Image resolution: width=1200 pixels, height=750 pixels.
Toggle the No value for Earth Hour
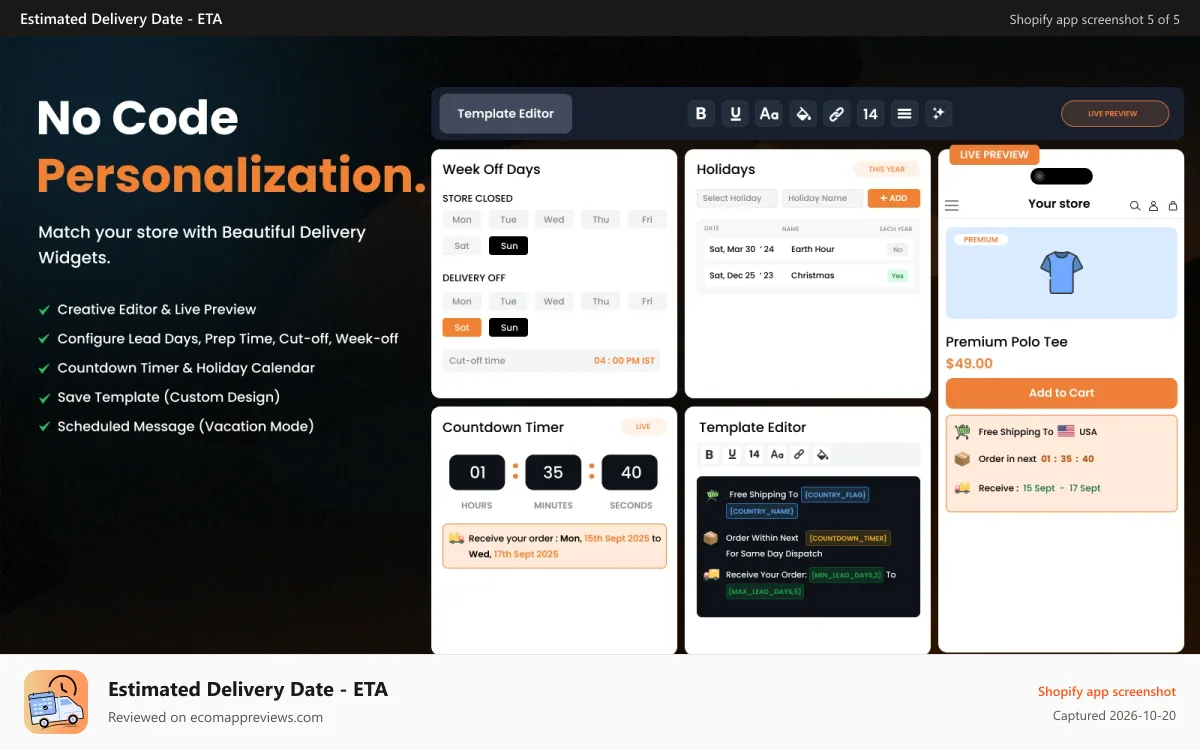(897, 250)
